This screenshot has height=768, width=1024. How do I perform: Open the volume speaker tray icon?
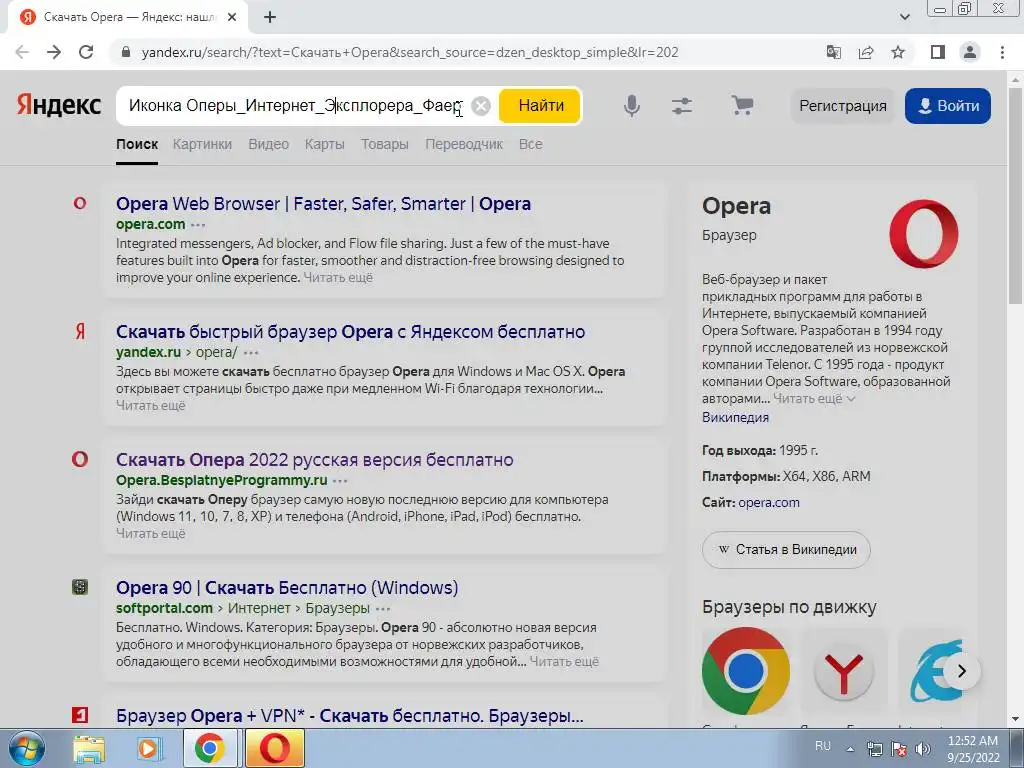coord(923,748)
